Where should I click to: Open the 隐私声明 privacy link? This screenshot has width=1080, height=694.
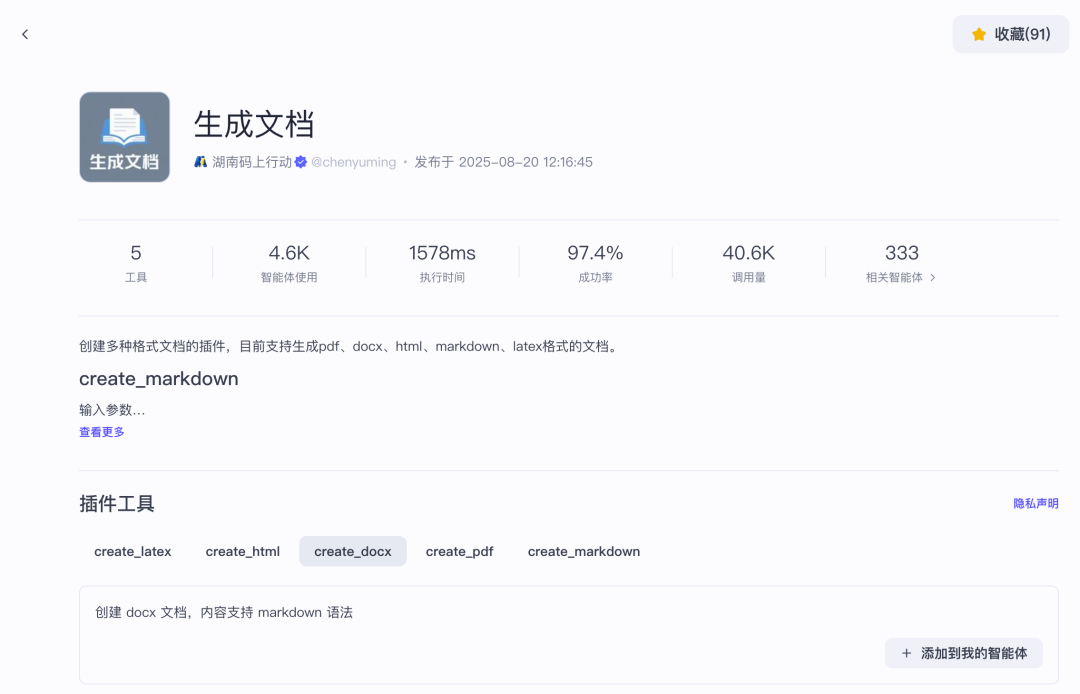1036,504
